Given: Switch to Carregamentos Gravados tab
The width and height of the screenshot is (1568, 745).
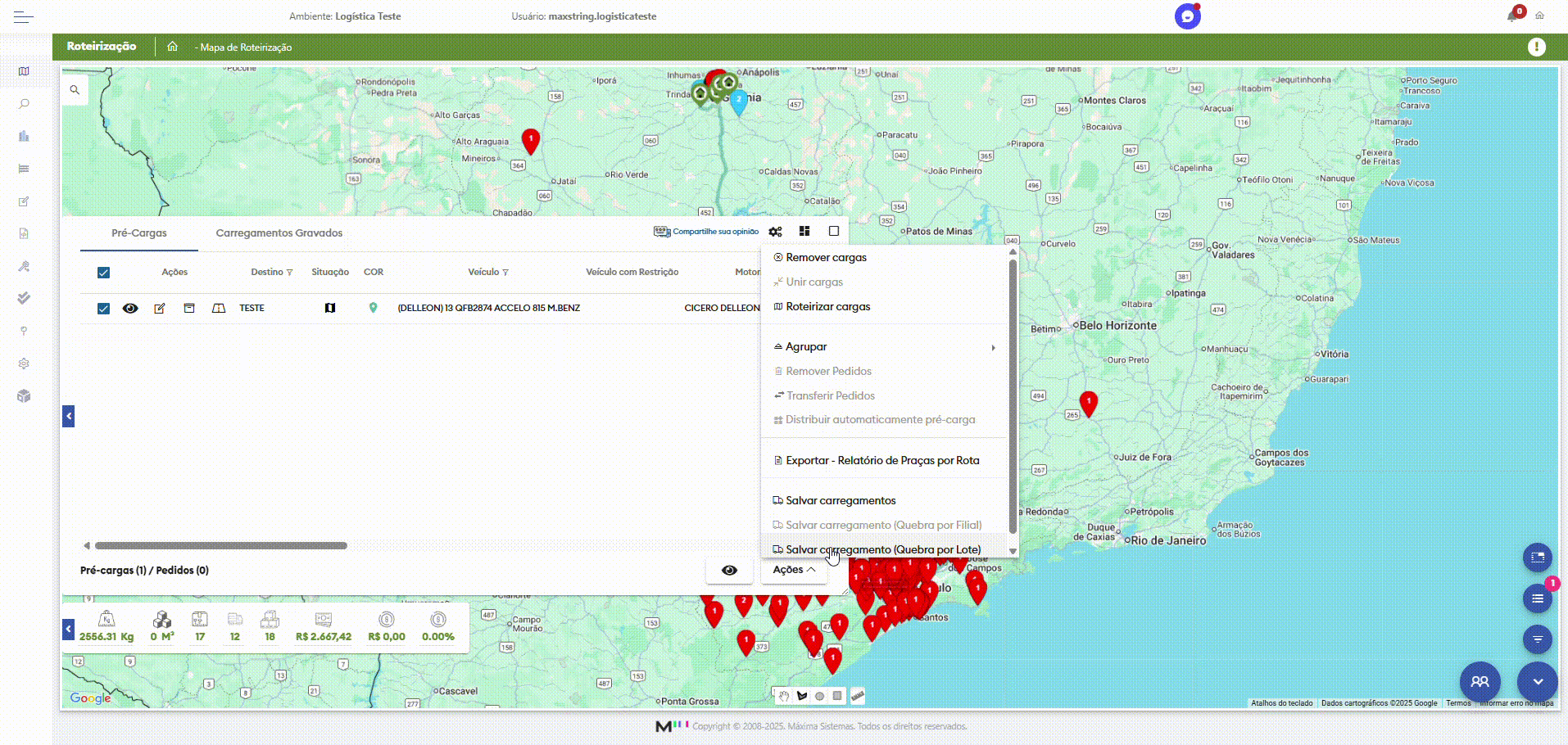Looking at the screenshot, I should click(x=279, y=233).
